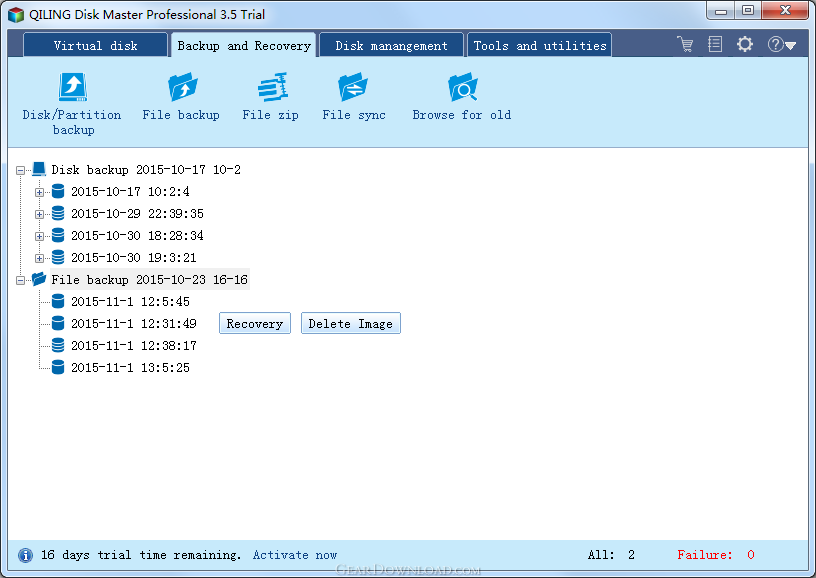The height and width of the screenshot is (578, 816).
Task: Expand the 2015-10-29 22:39:35 backup node
Action: 39,214
